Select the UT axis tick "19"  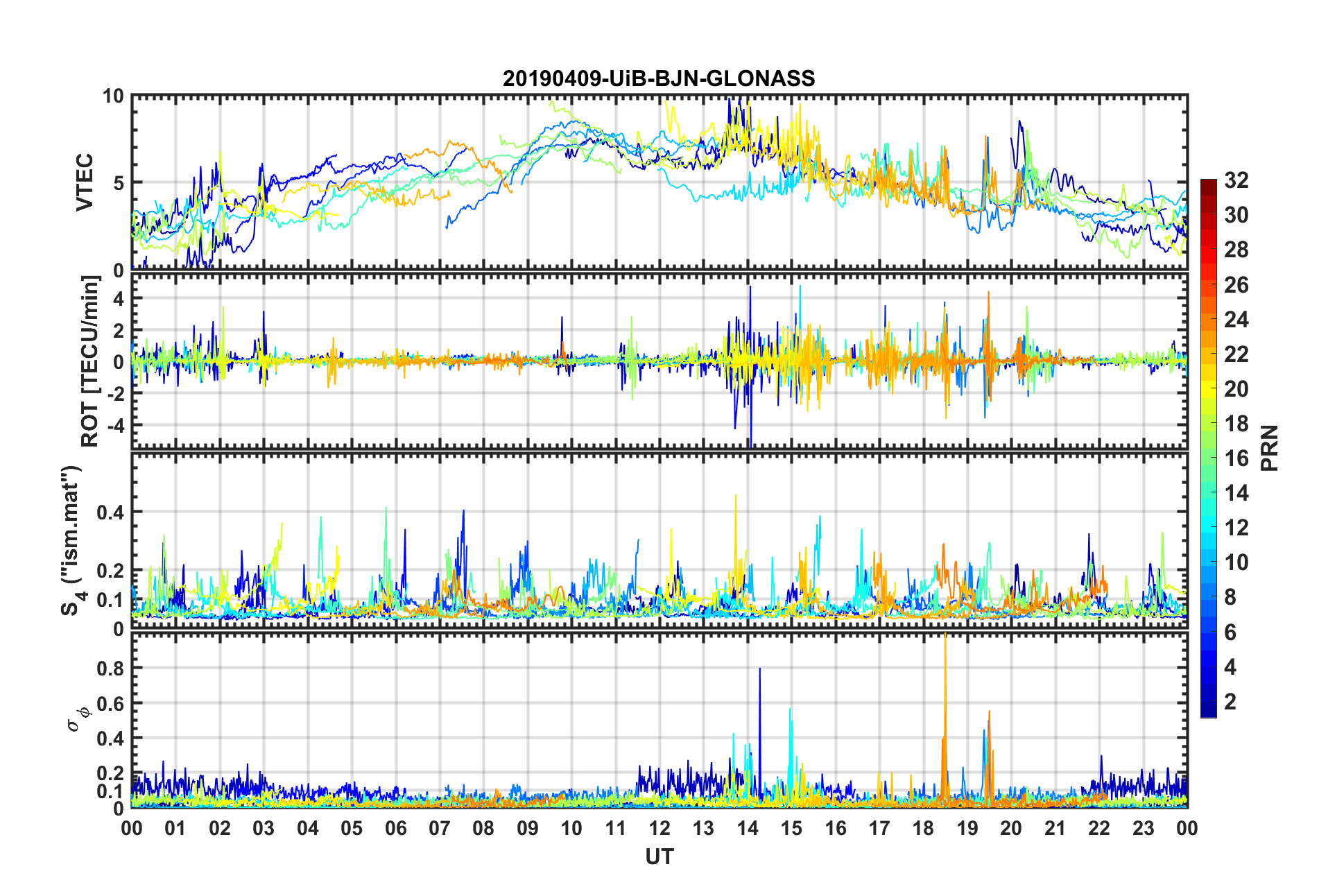(967, 828)
